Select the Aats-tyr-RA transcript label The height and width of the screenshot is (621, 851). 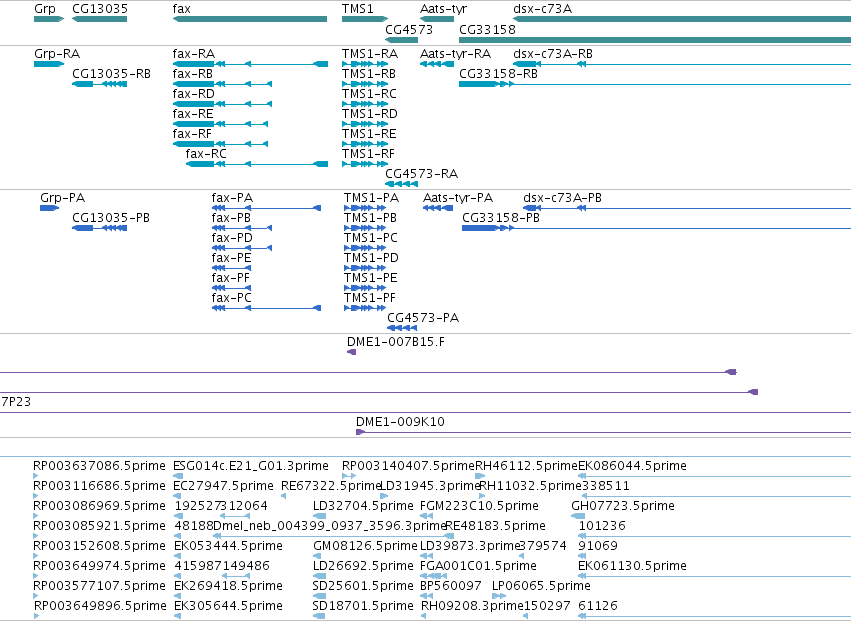pos(455,54)
